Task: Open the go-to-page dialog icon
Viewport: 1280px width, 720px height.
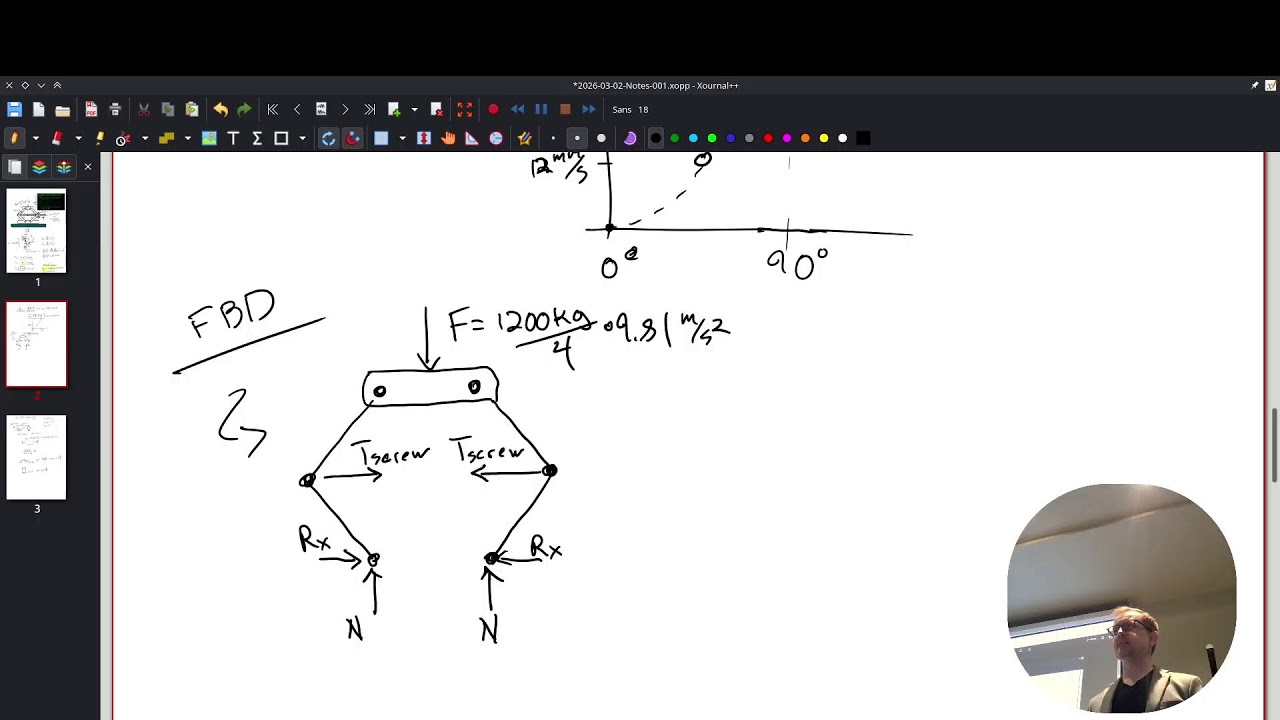Action: pos(321,109)
